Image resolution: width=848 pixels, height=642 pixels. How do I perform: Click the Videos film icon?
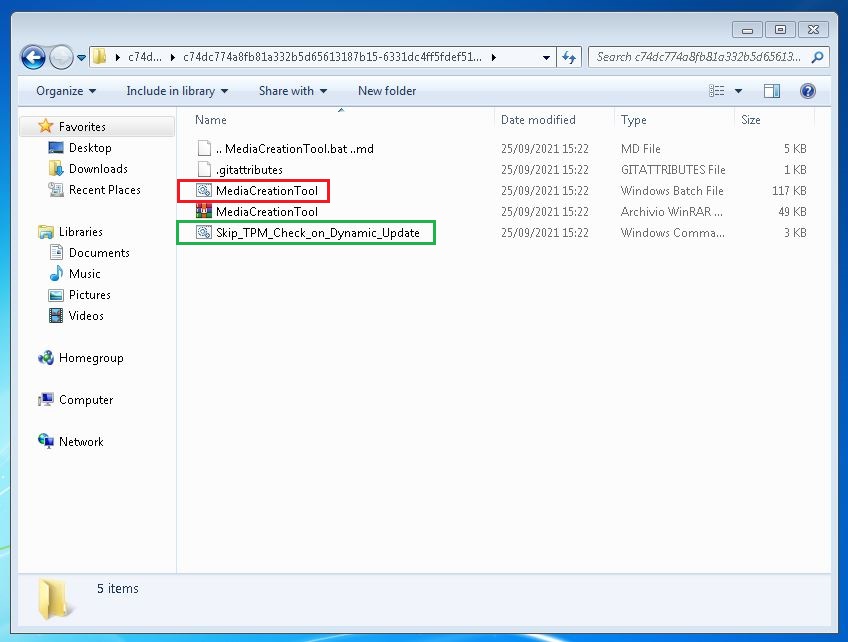point(56,315)
